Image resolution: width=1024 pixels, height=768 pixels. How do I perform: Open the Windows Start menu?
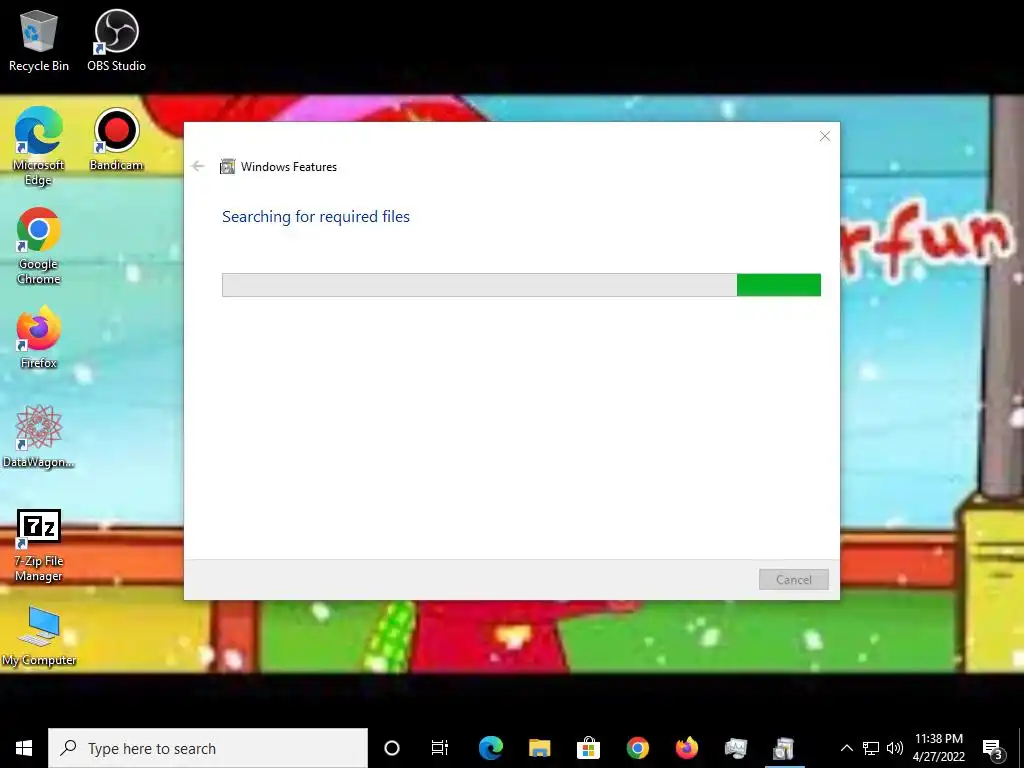24,748
